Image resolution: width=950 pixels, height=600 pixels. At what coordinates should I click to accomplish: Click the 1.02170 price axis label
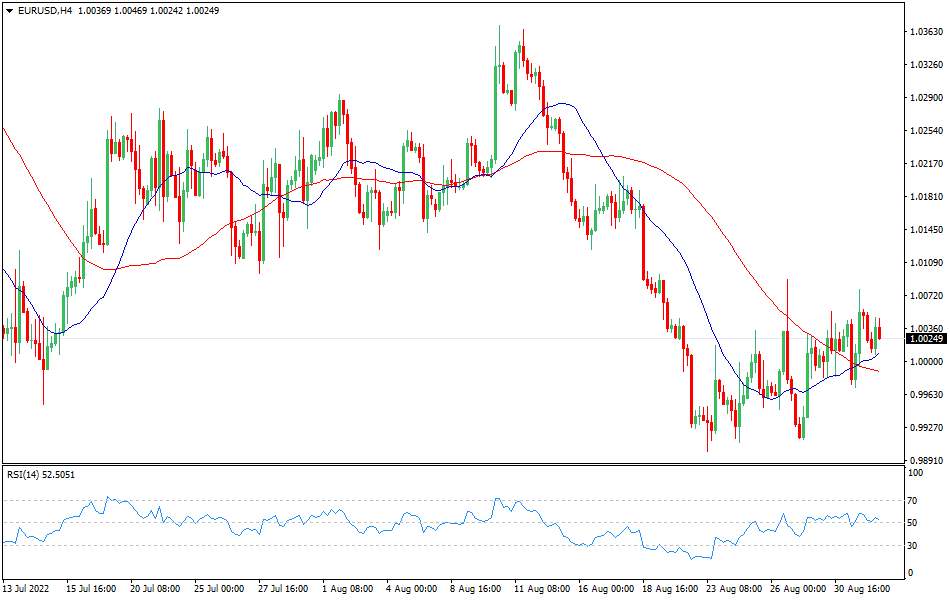tap(926, 164)
